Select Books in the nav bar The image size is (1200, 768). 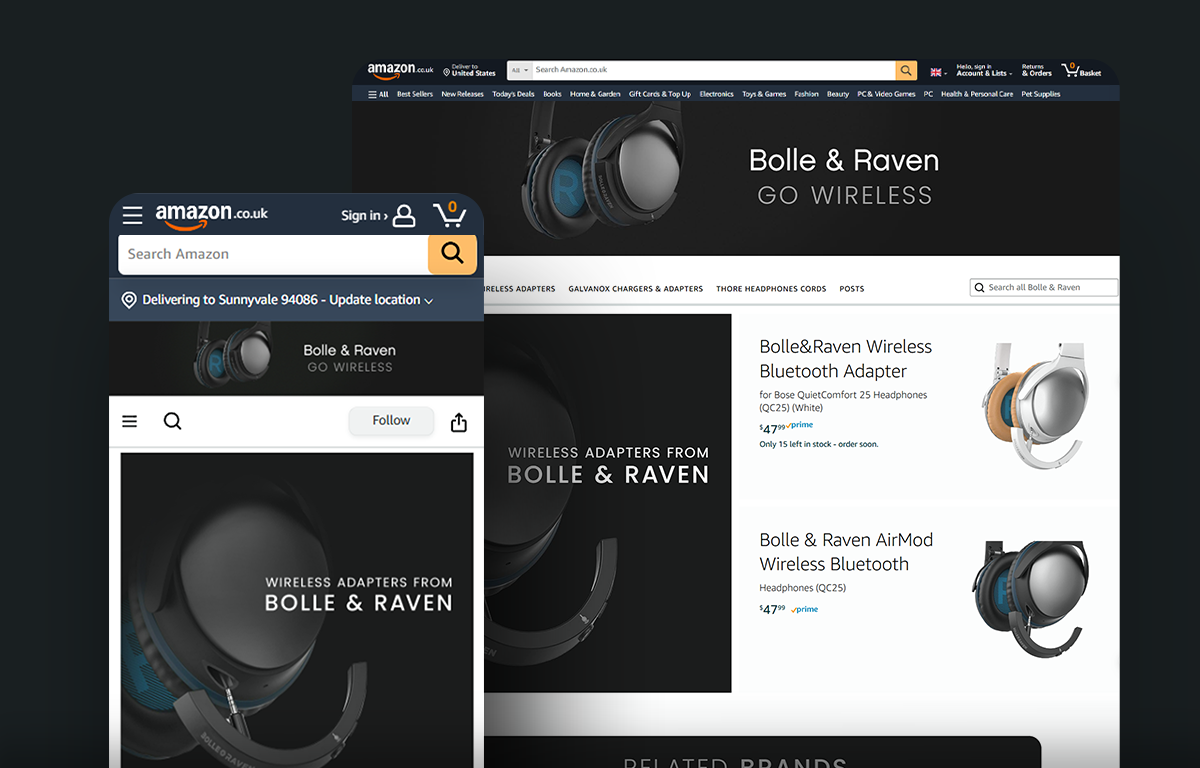pyautogui.click(x=552, y=94)
